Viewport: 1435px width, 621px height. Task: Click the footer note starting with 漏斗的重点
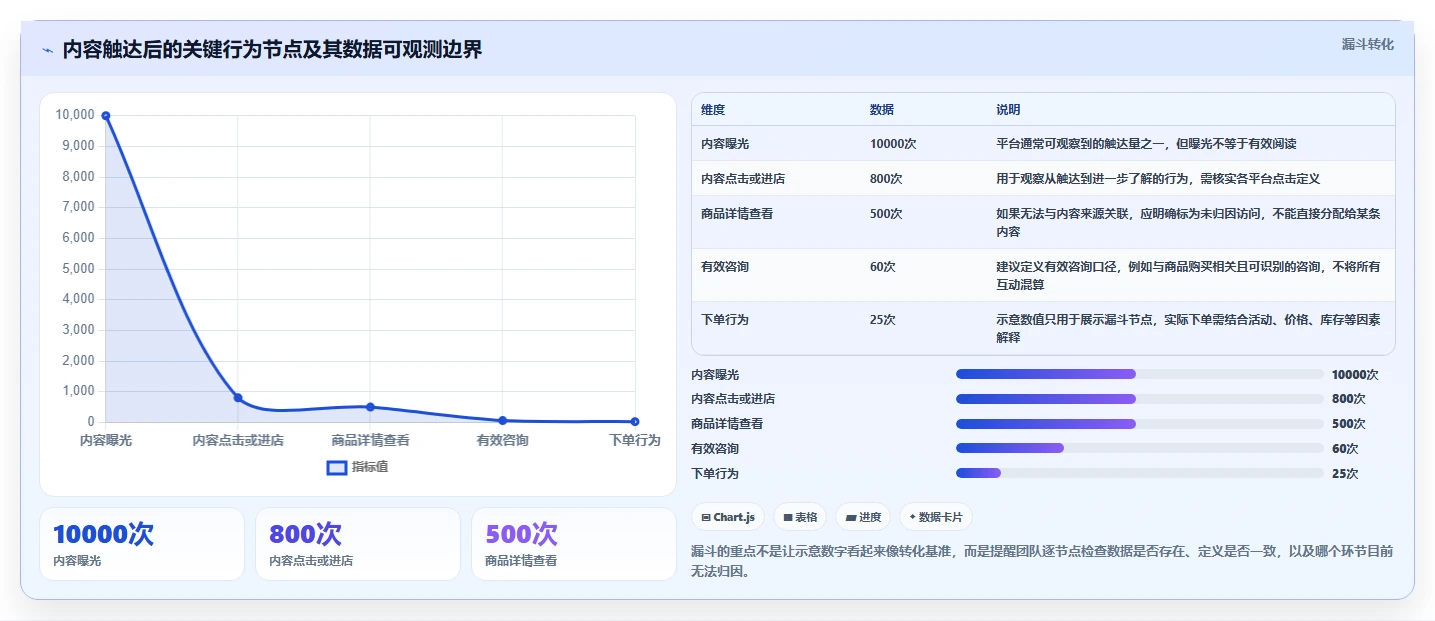1042,562
